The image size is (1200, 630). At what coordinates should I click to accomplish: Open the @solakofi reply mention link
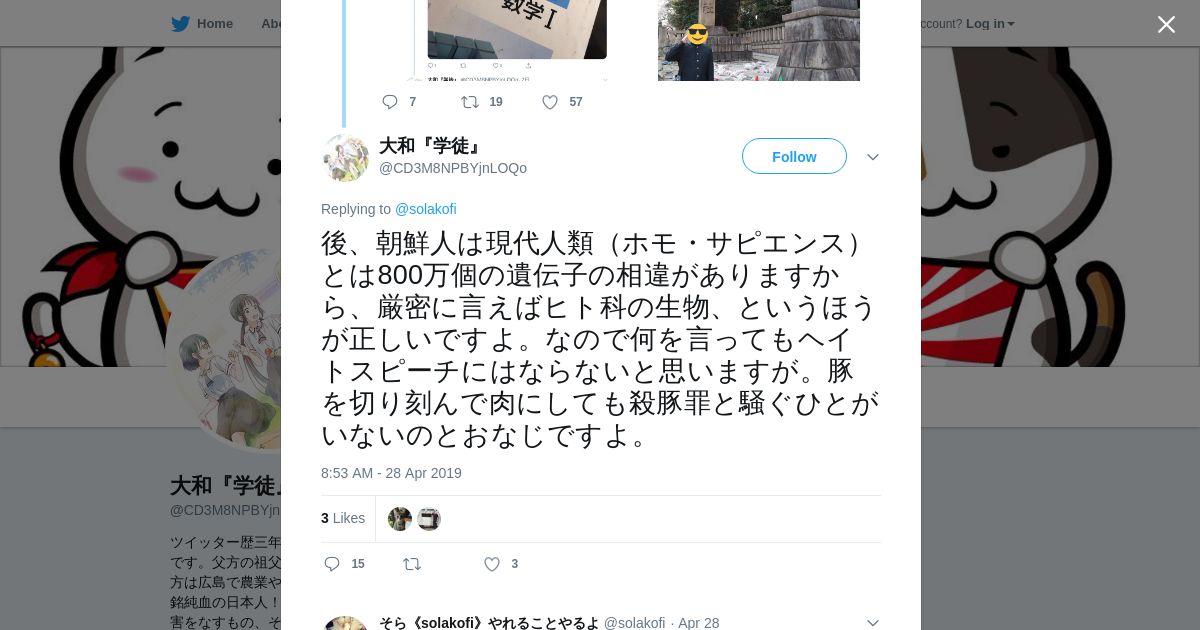pyautogui.click(x=426, y=209)
